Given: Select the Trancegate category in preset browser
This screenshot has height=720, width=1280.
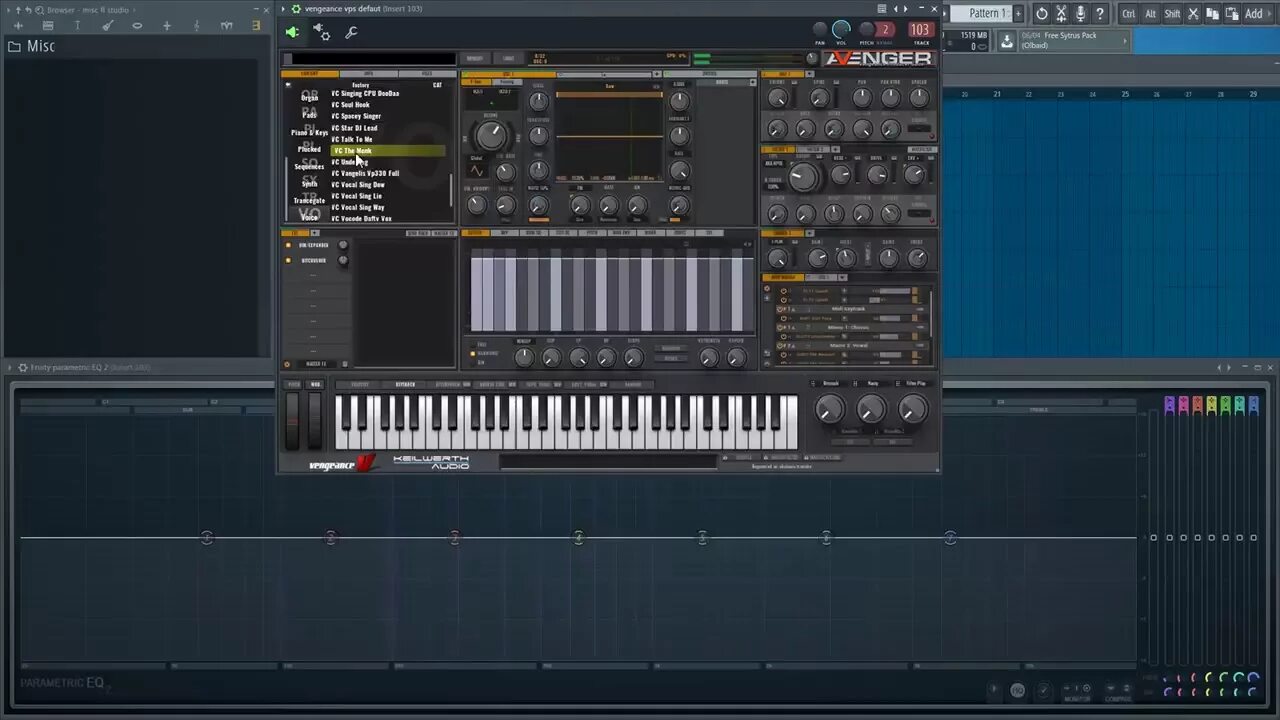Looking at the screenshot, I should click(309, 200).
